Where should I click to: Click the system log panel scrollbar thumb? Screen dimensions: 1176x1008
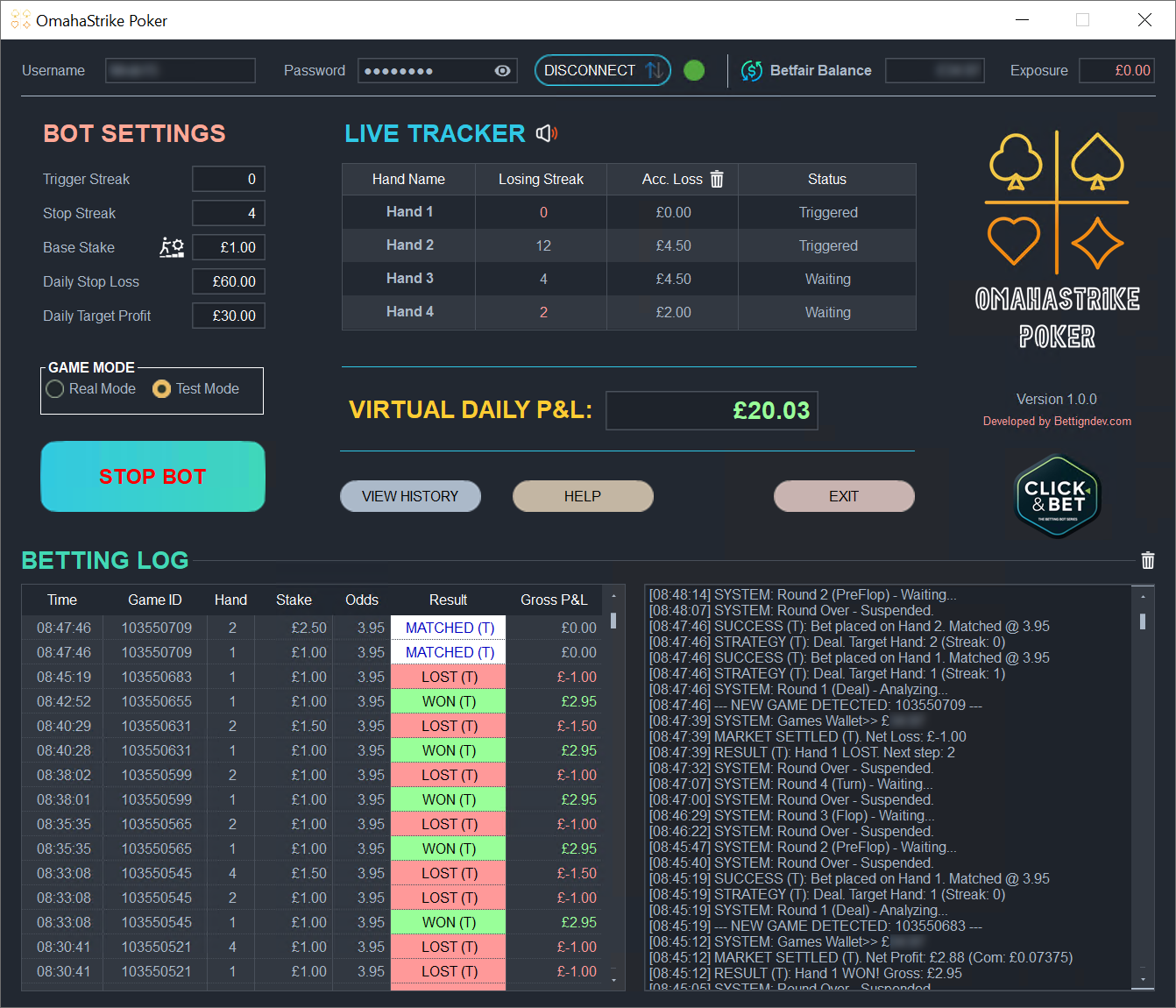pyautogui.click(x=1143, y=621)
